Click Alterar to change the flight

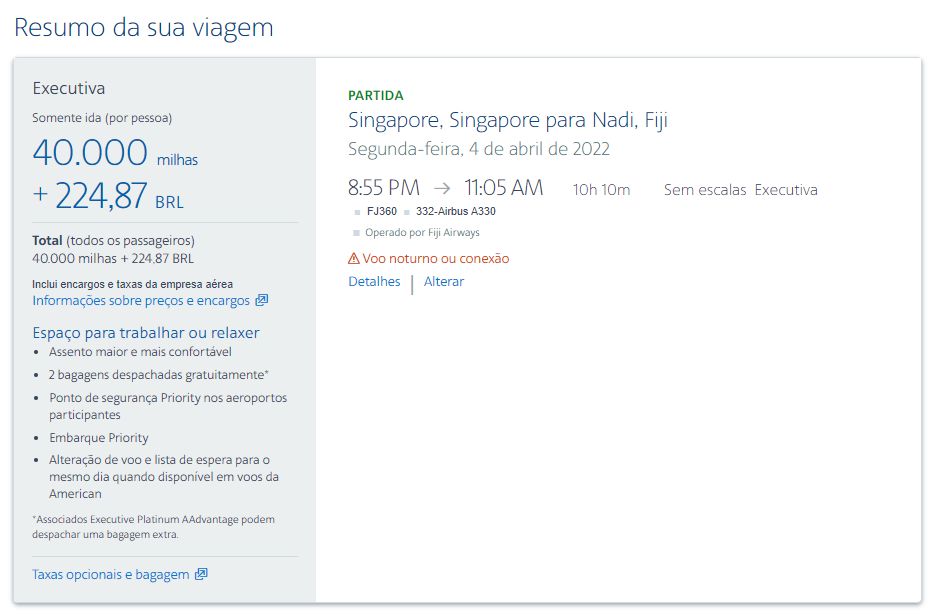(444, 282)
